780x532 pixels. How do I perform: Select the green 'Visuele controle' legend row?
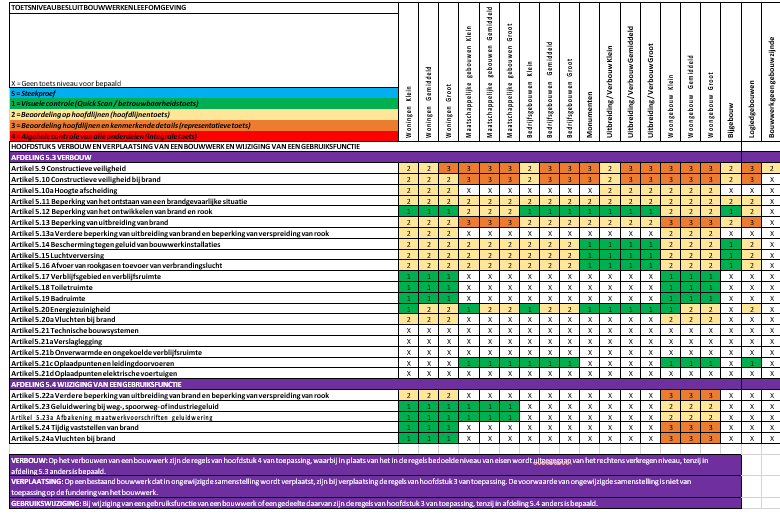pyautogui.click(x=200, y=103)
